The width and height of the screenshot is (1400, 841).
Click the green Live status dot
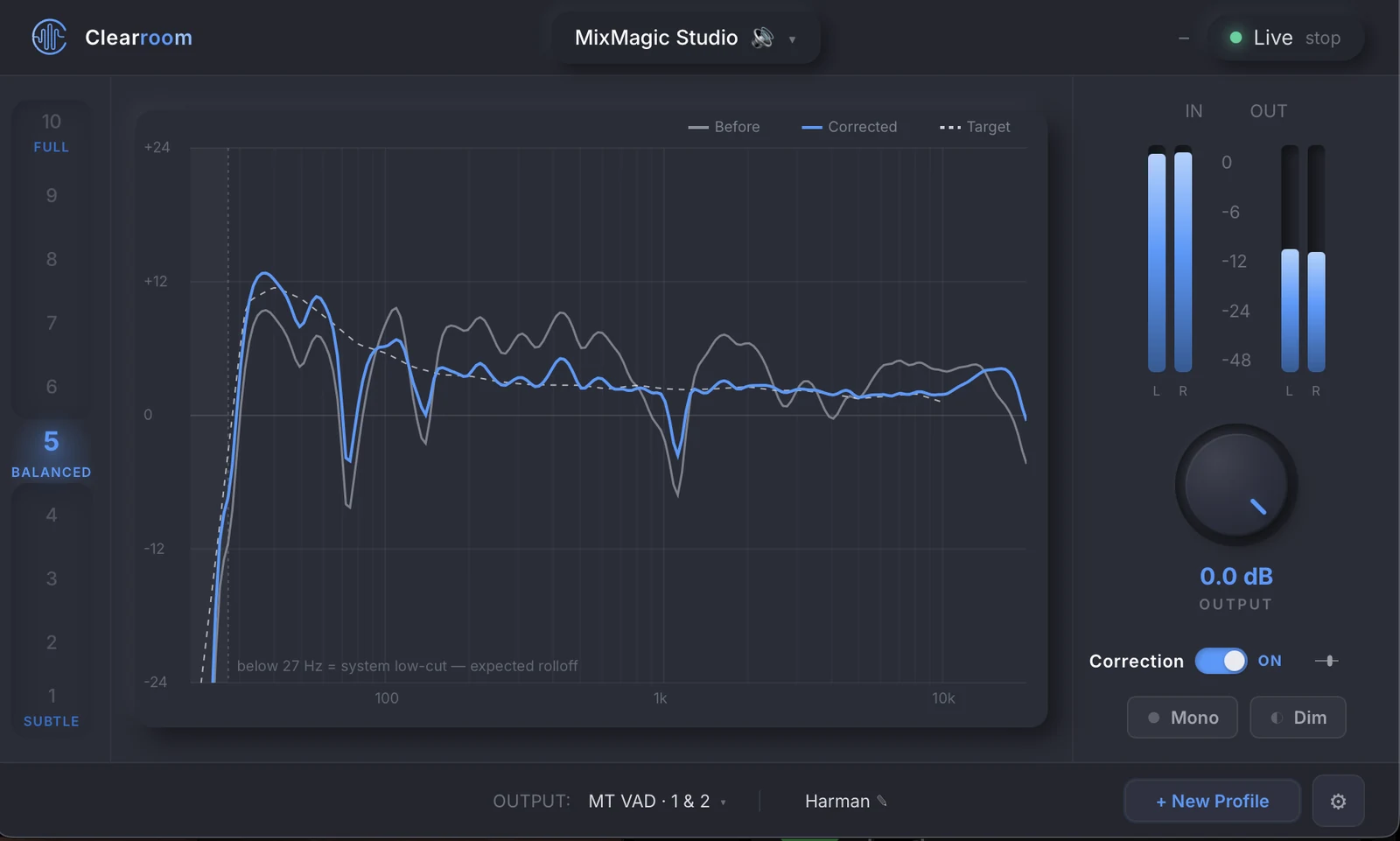pyautogui.click(x=1235, y=38)
